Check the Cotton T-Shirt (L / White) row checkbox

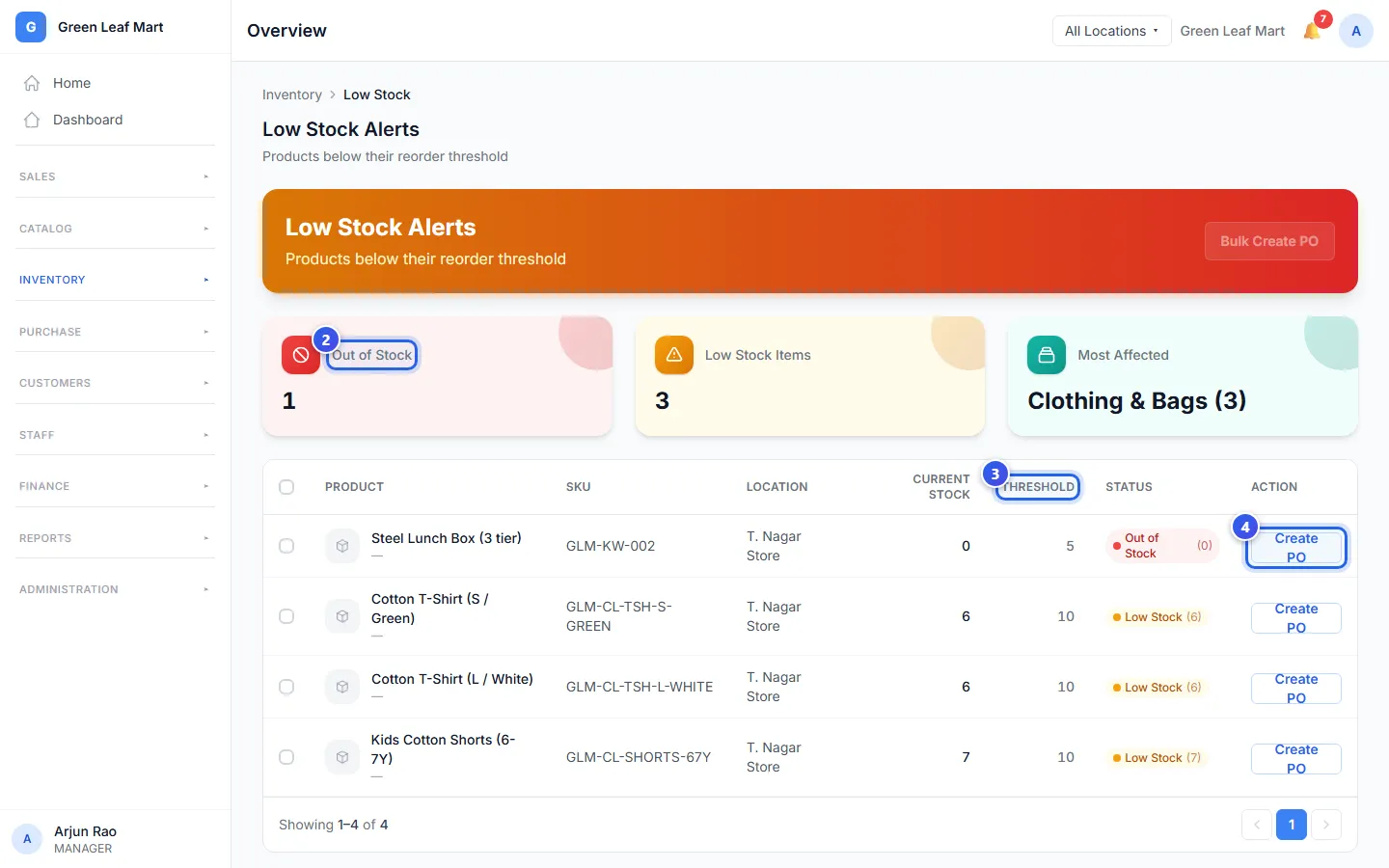click(x=286, y=687)
